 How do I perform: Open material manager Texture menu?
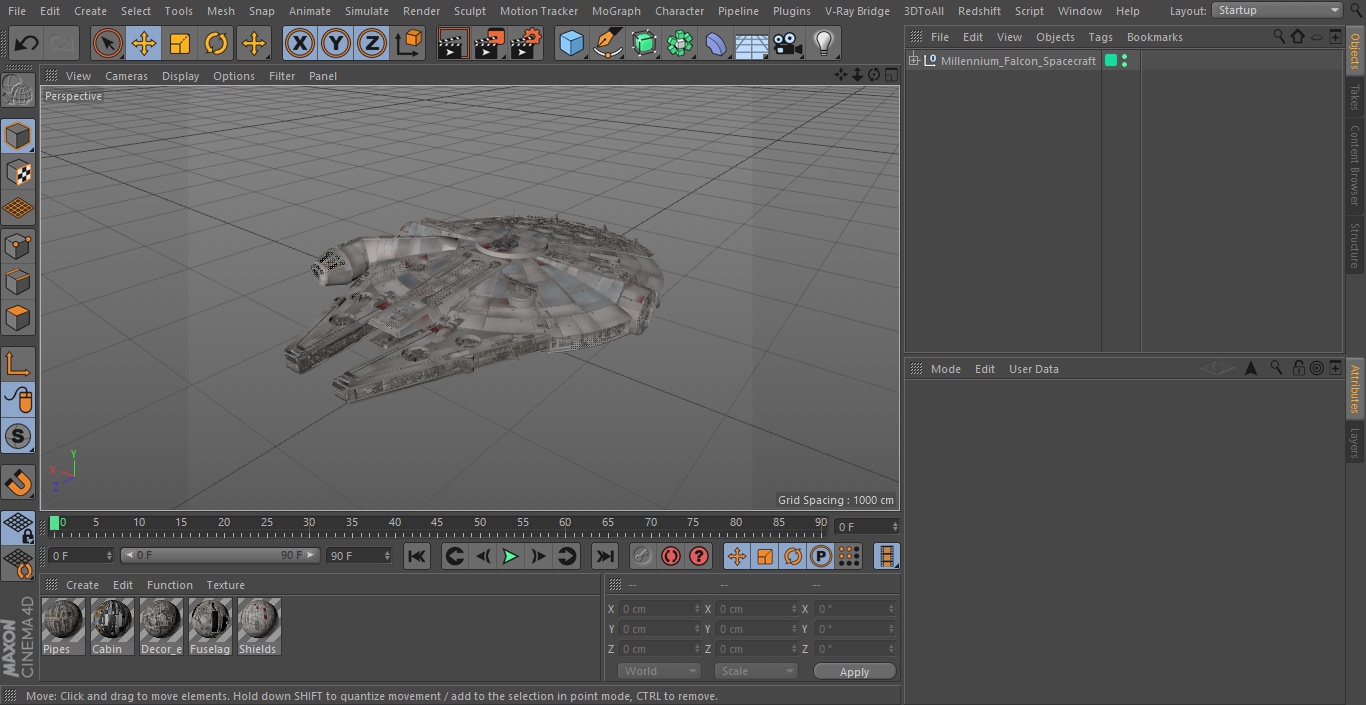click(225, 585)
